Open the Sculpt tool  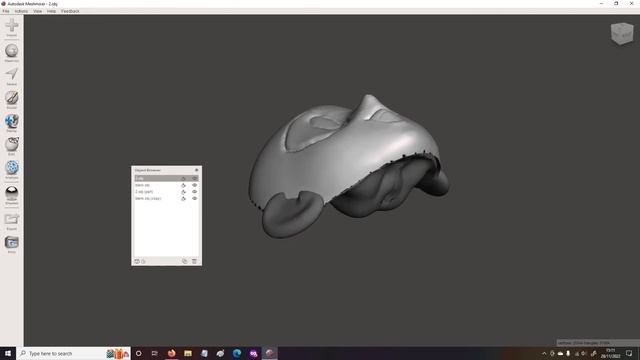(11, 100)
